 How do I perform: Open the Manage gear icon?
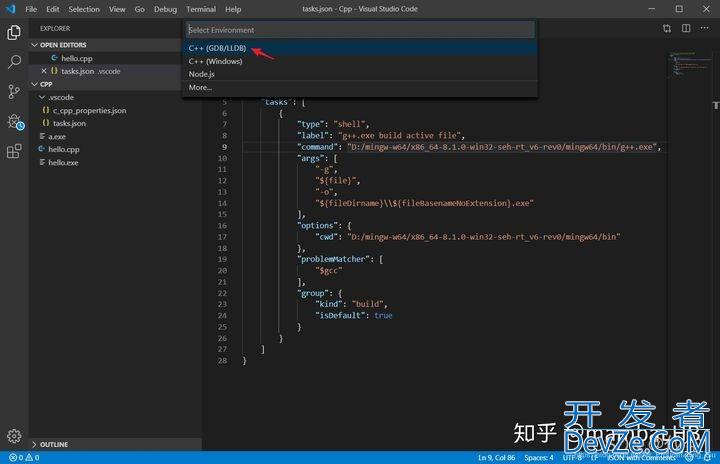click(x=14, y=436)
